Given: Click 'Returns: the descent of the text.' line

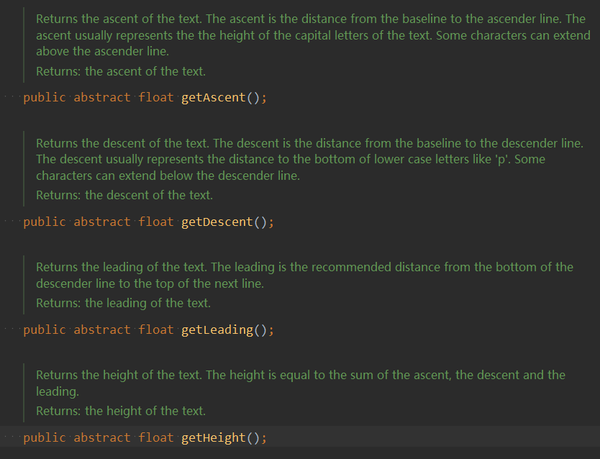Looking at the screenshot, I should pyautogui.click(x=124, y=195).
